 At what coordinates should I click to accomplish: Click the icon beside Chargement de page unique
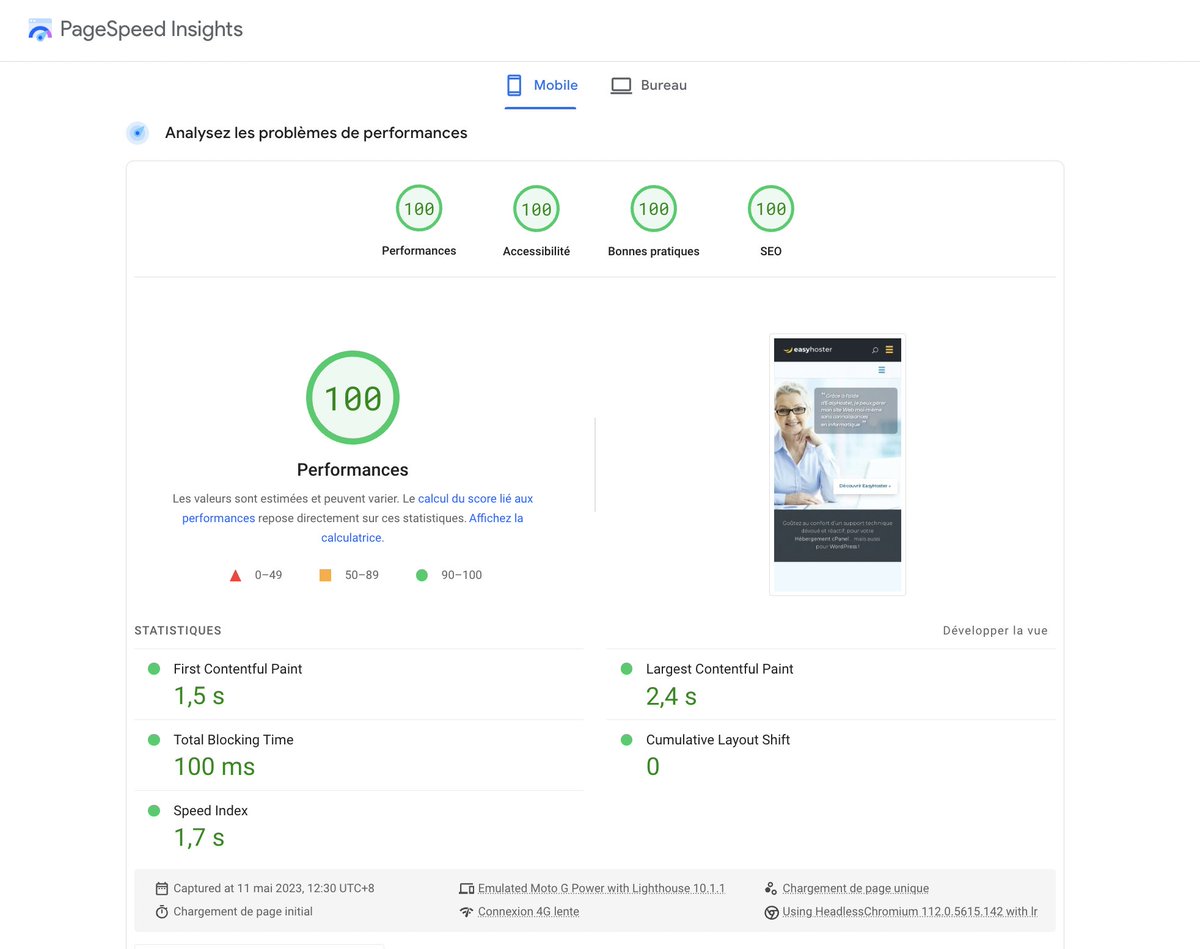coord(770,888)
